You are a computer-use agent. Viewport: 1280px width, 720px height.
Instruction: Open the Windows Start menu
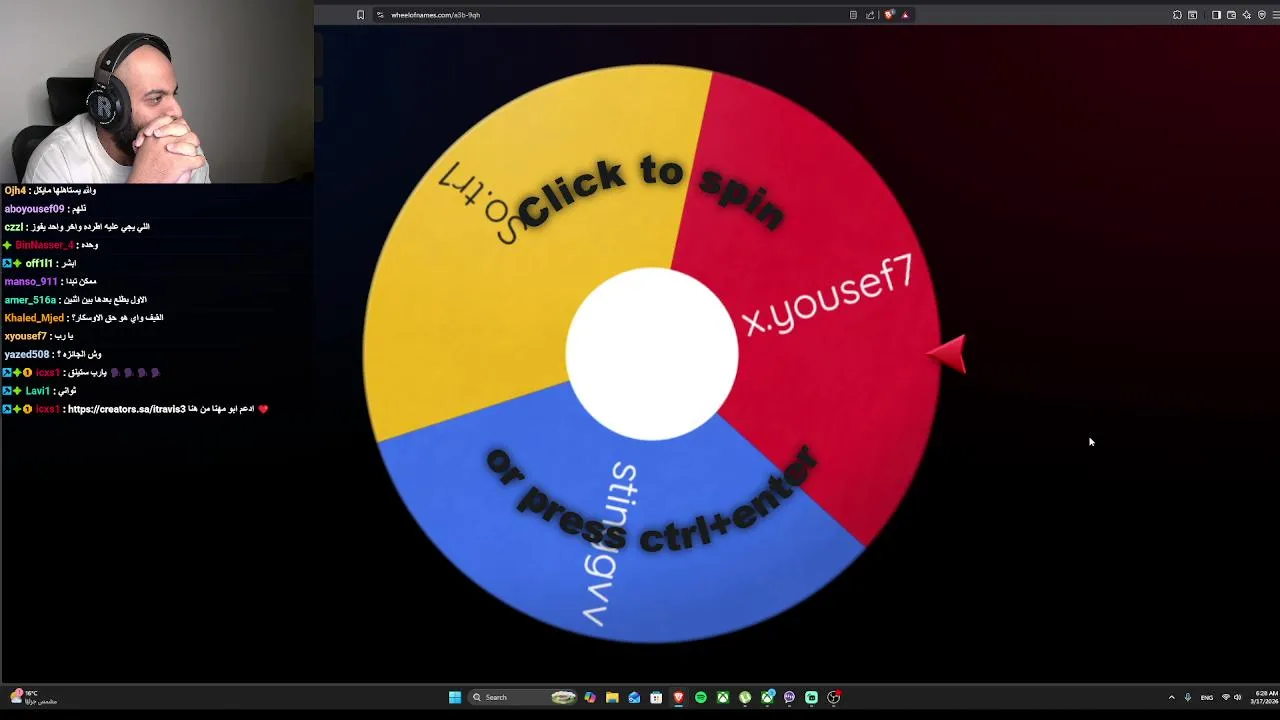click(455, 697)
